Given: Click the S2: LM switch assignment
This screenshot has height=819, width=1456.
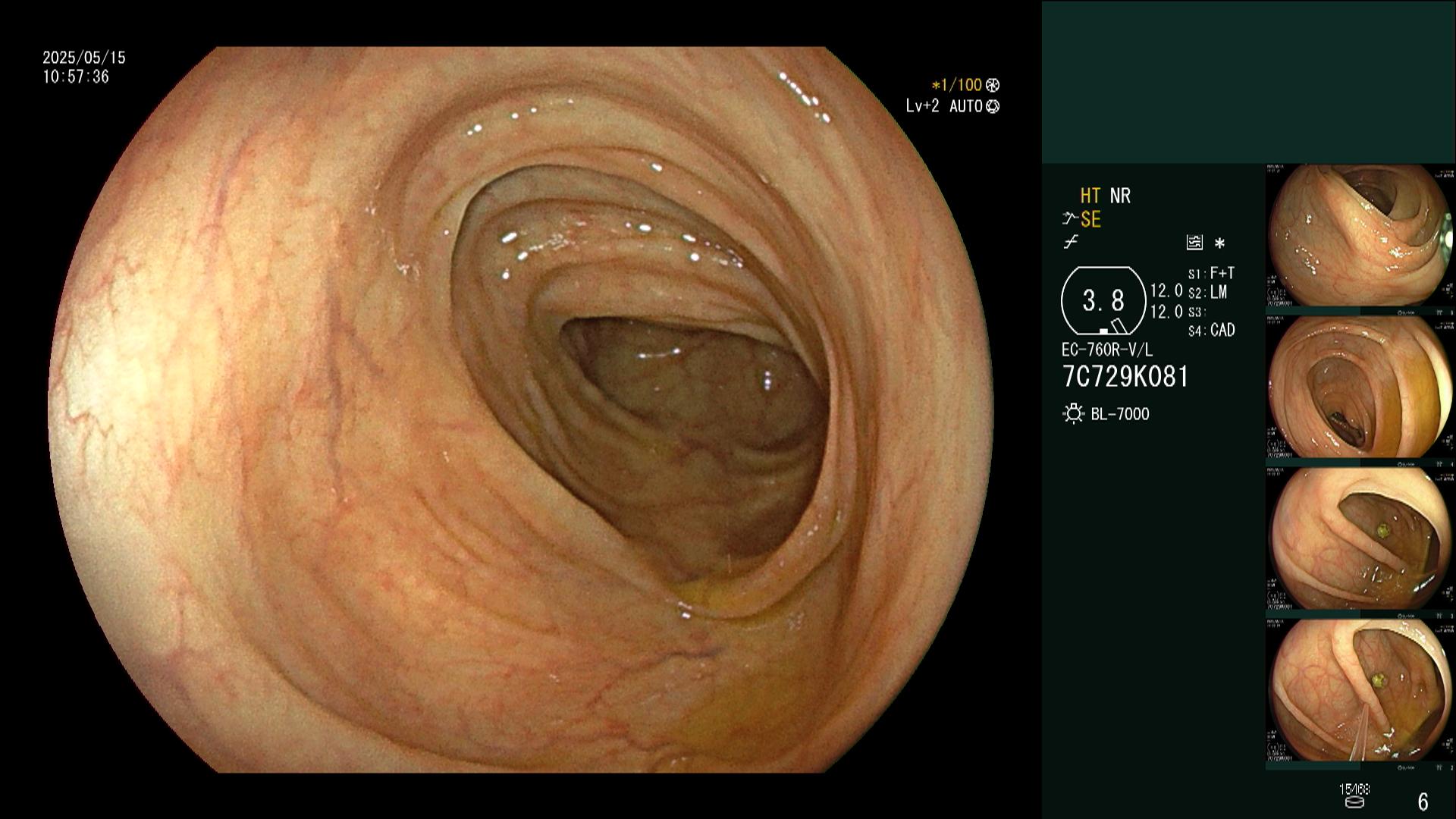Looking at the screenshot, I should tap(1208, 292).
